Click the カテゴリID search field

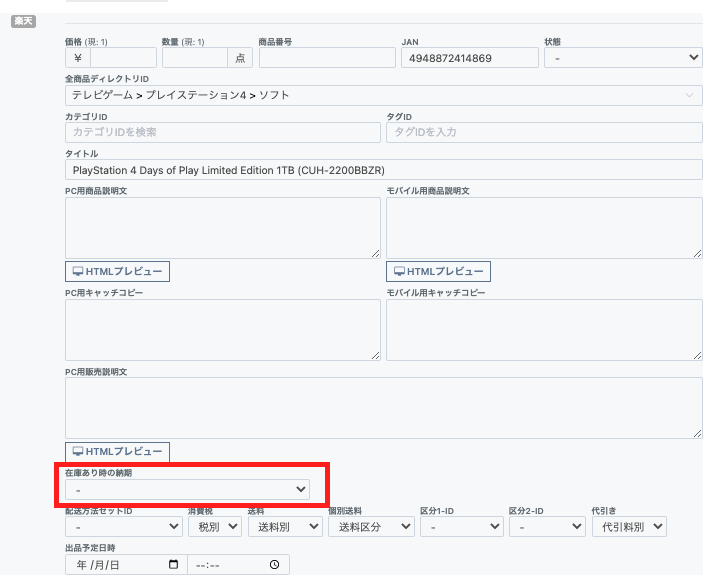(223, 132)
